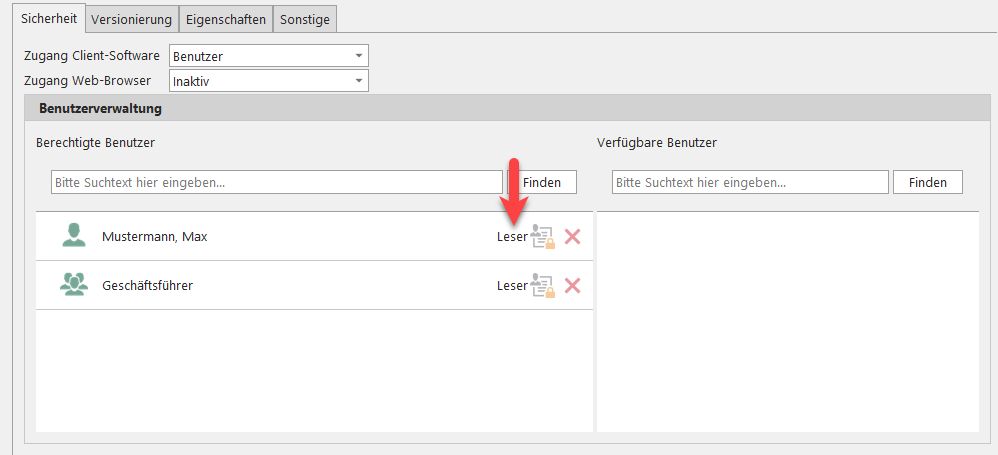This screenshot has width=998, height=455.
Task: Select the Geschäftsführer name entry
Action: tap(147, 286)
